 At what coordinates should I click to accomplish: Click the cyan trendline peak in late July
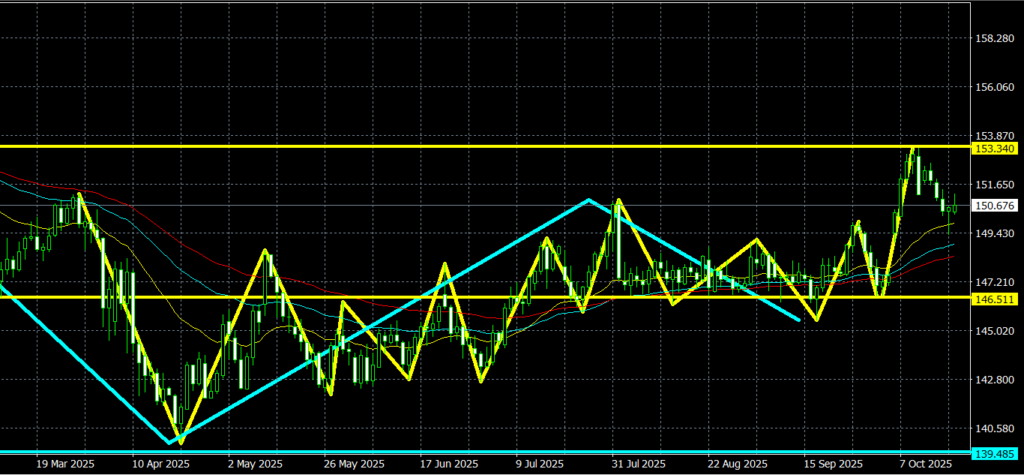pos(589,201)
